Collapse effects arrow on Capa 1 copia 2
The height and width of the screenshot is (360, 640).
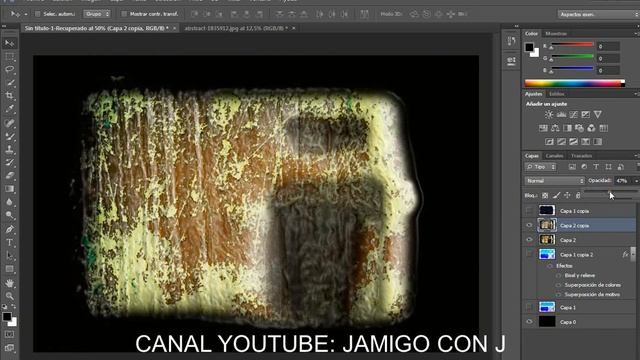coord(633,255)
